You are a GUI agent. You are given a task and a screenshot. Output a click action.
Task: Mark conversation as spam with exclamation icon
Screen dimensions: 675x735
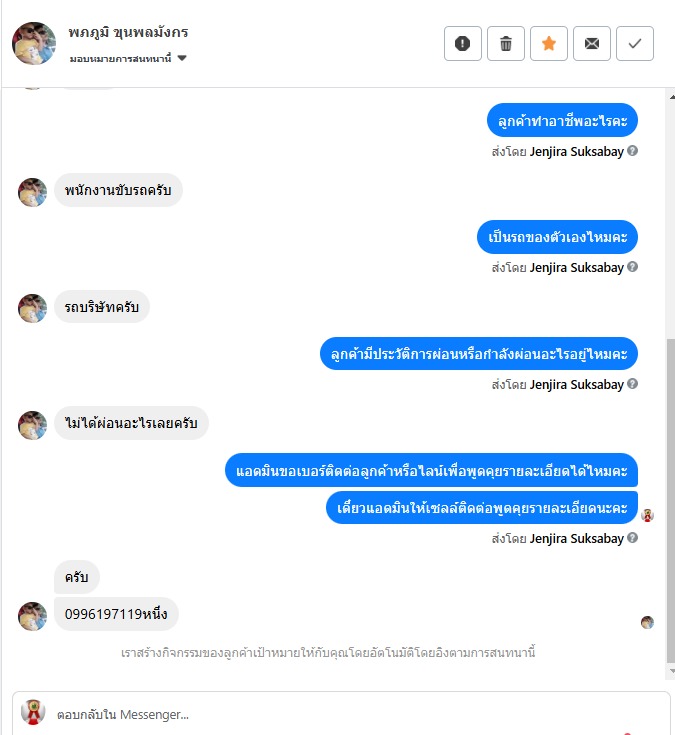(463, 44)
